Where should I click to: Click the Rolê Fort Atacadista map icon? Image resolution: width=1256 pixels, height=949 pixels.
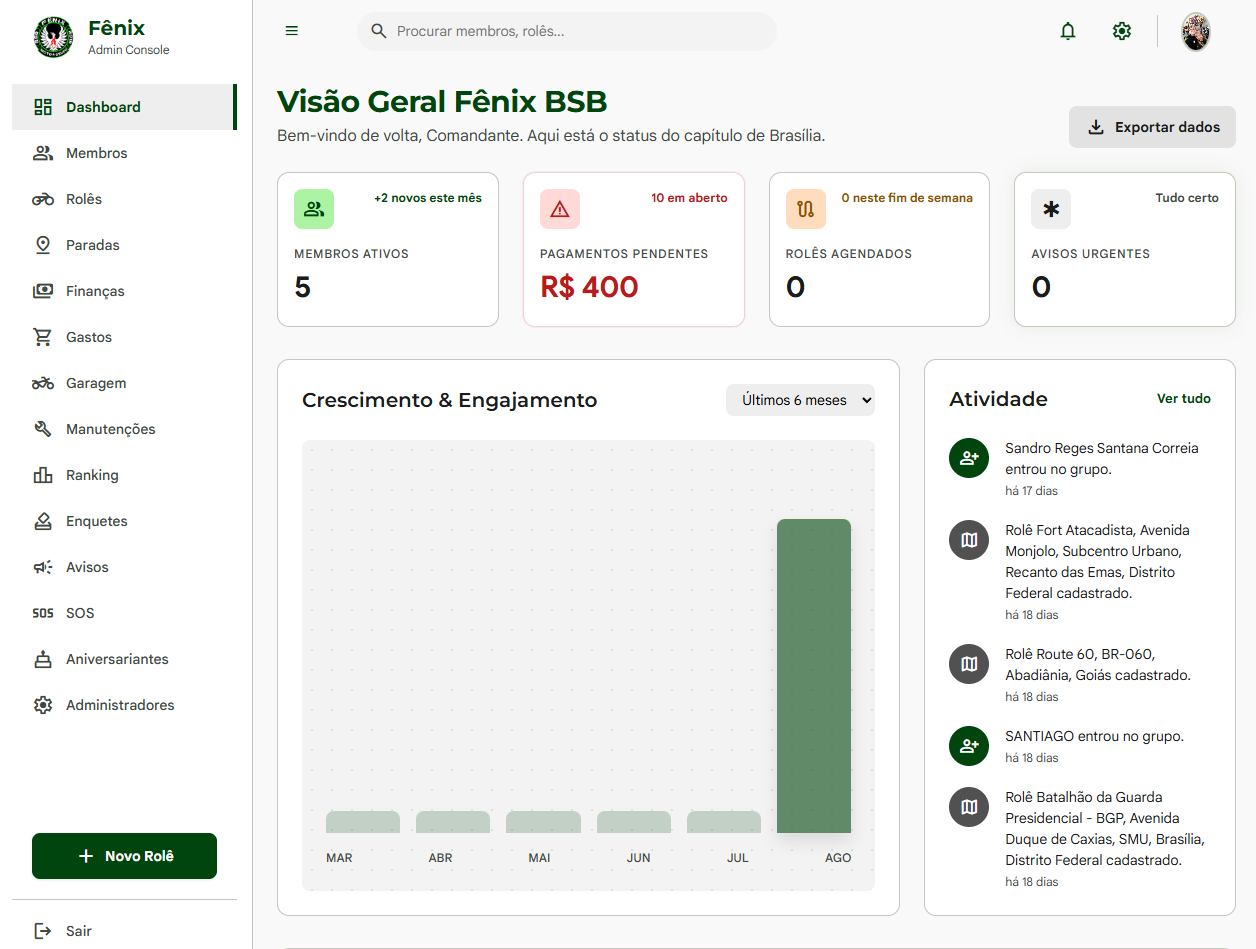point(969,540)
